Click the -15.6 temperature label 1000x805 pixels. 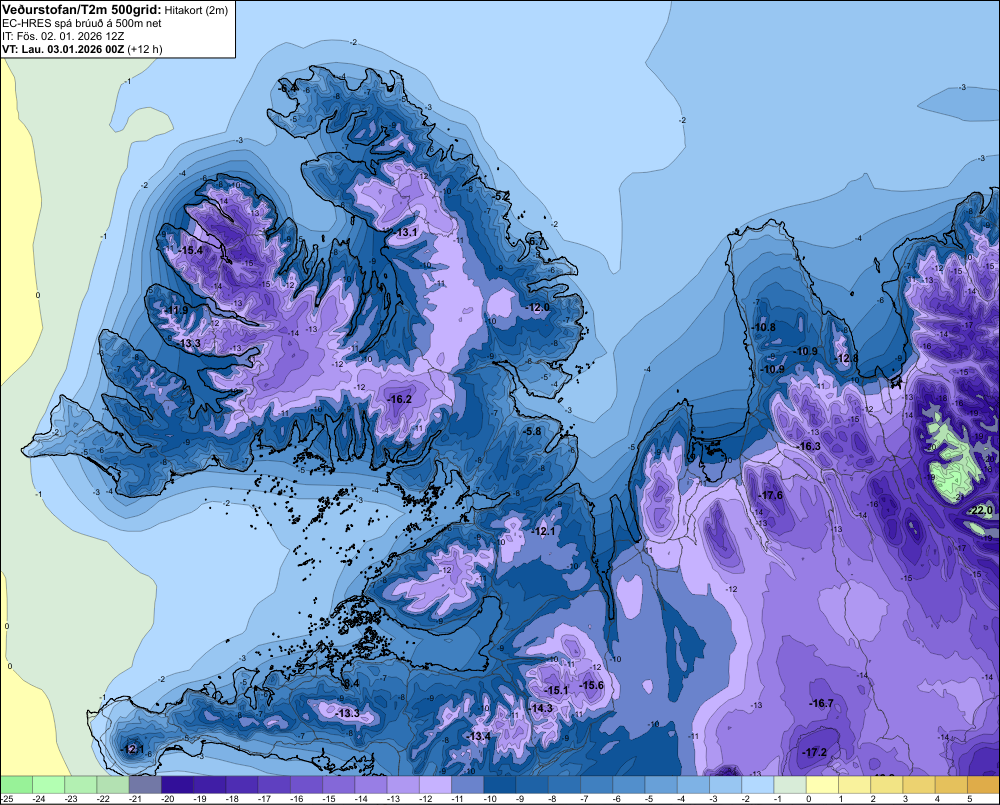point(591,685)
